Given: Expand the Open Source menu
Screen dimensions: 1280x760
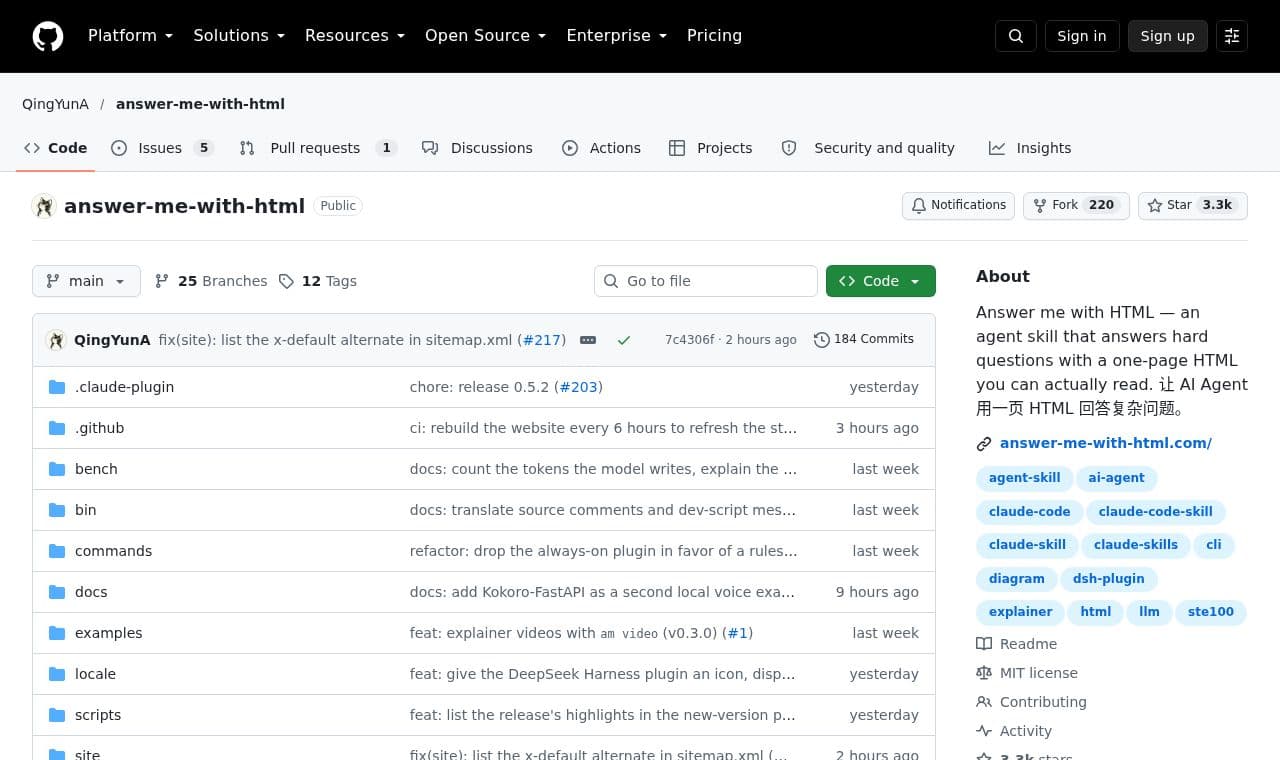Looking at the screenshot, I should point(486,36).
